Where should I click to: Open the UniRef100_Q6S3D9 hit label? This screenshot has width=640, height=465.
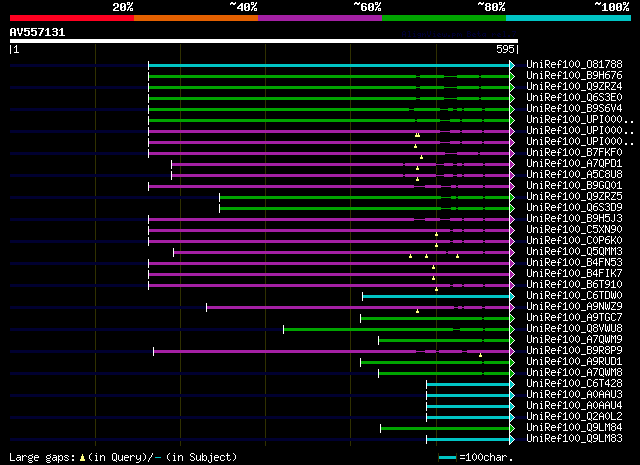click(574, 208)
